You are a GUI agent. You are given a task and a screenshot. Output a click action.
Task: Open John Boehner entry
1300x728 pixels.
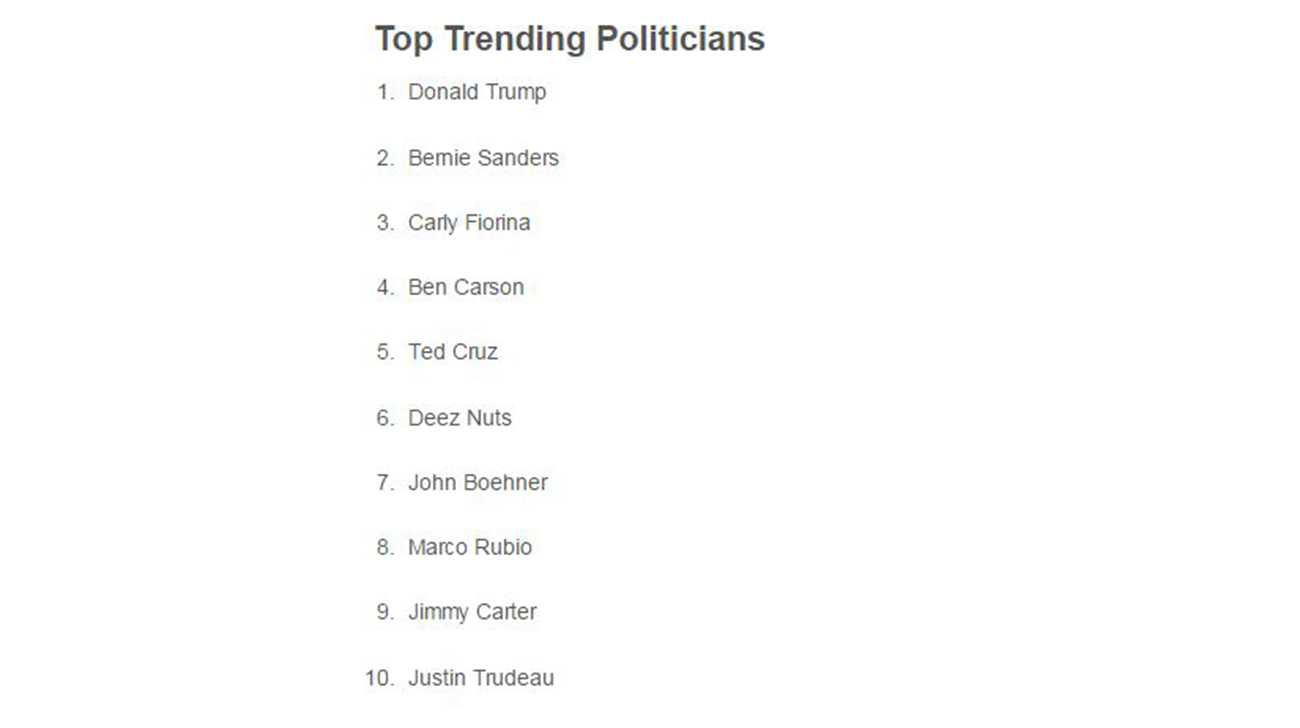tap(478, 482)
